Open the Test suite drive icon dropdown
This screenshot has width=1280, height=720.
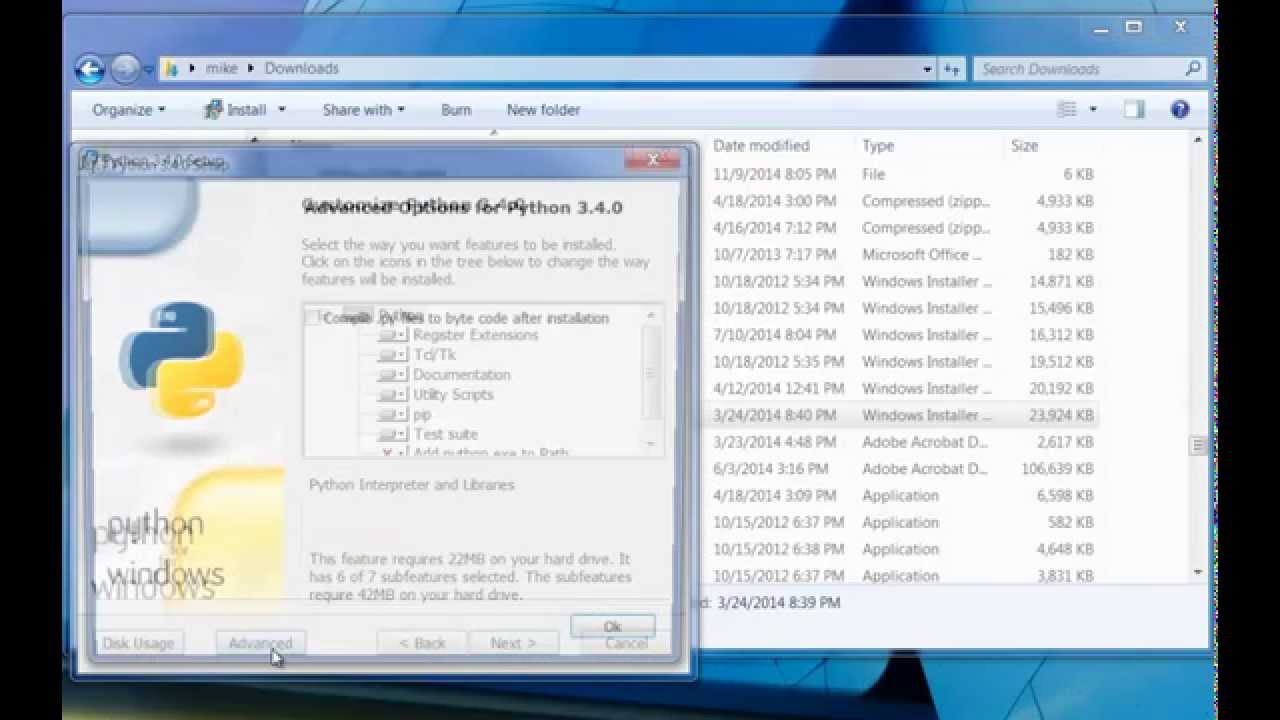(392, 434)
